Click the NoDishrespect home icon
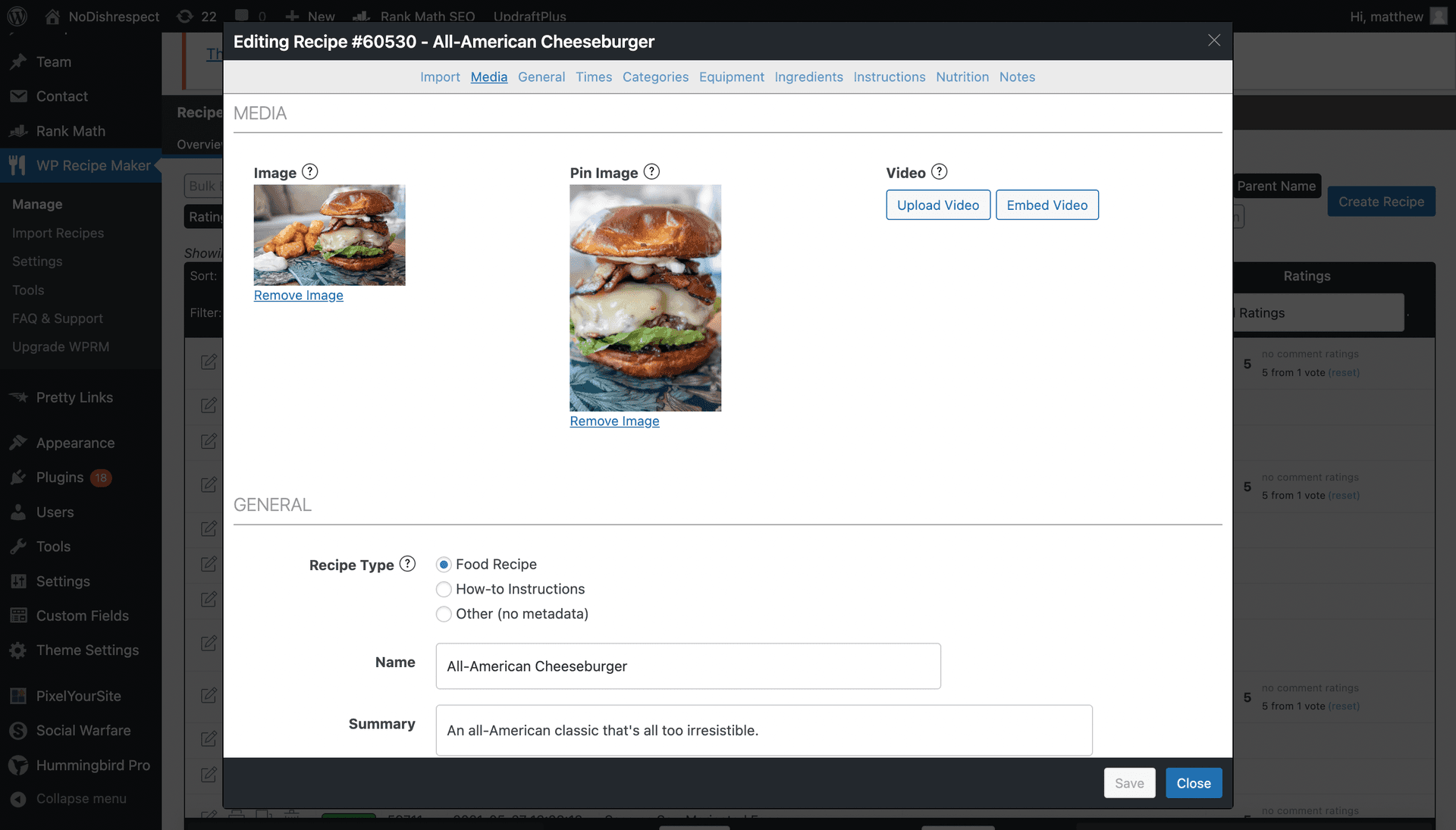Viewport: 1456px width, 830px height. (52, 16)
